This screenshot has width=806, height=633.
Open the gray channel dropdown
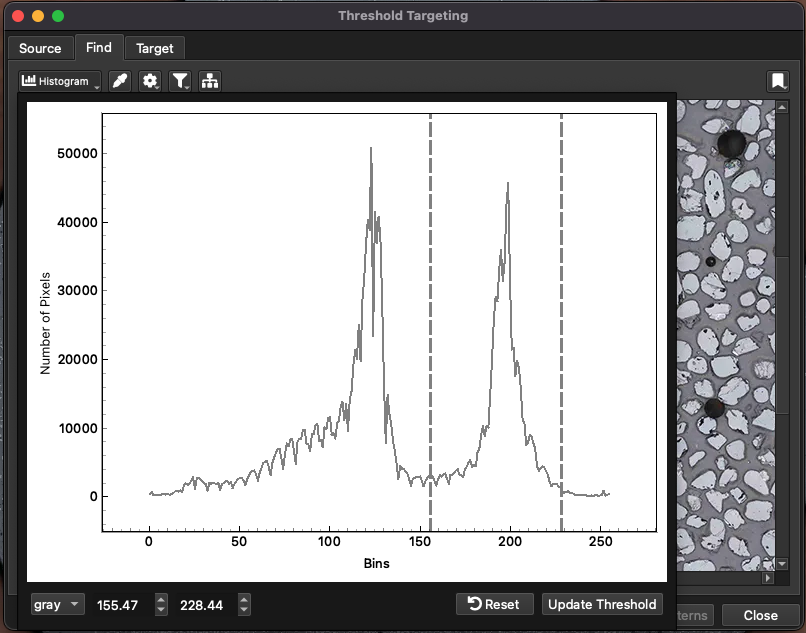click(57, 604)
